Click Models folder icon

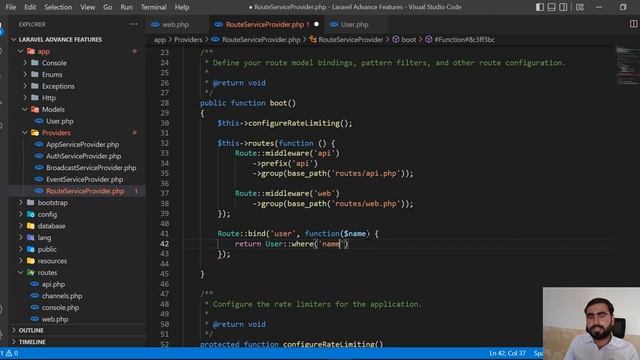tap(35, 109)
